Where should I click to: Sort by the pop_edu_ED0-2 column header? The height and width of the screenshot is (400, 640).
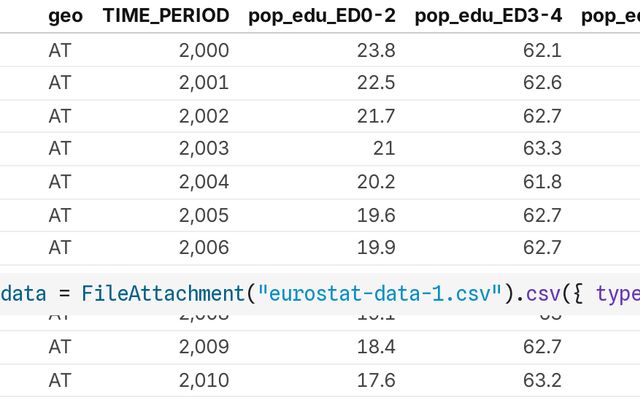point(322,16)
